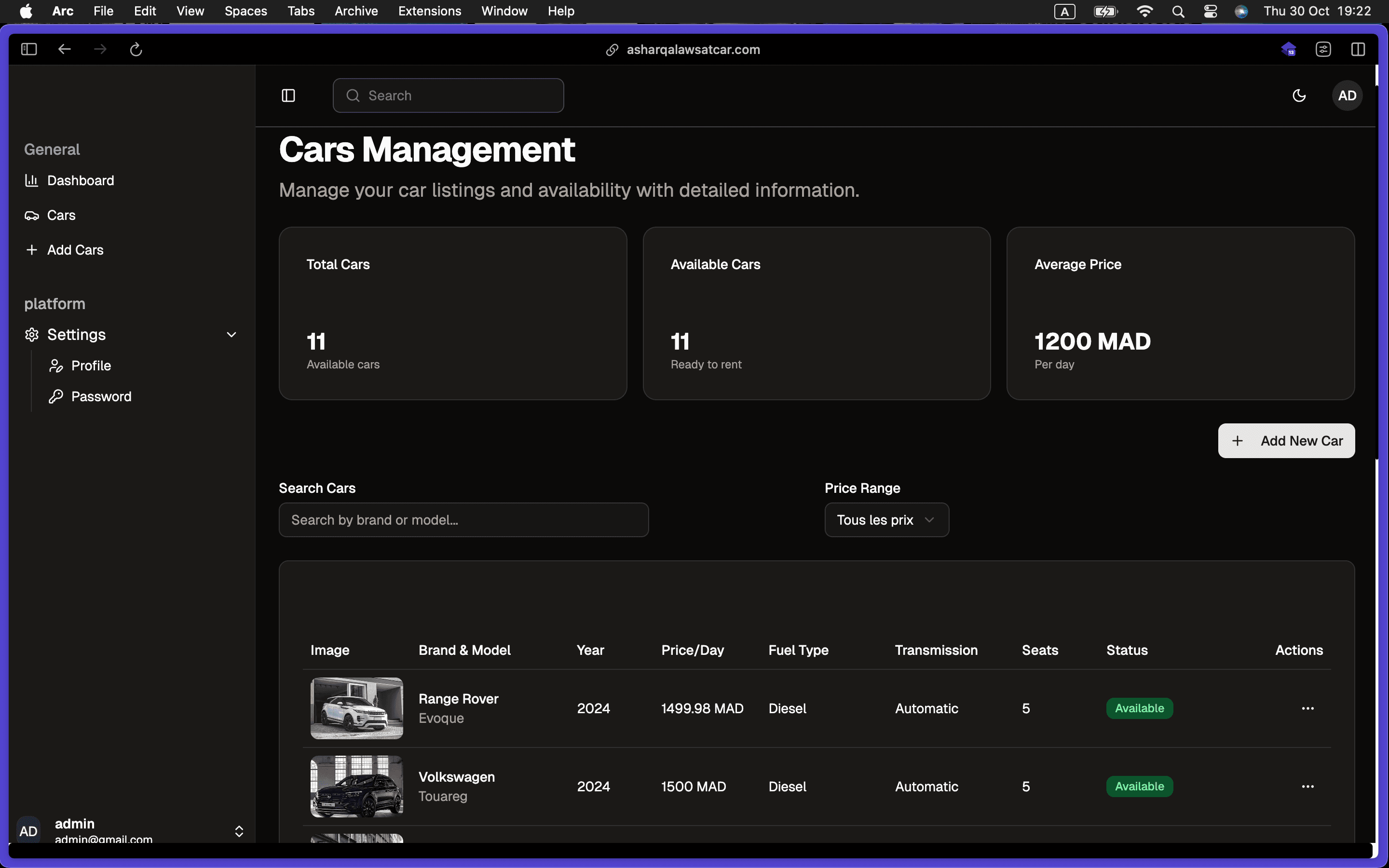Viewport: 1389px width, 868px height.
Task: Open Add Cars in sidebar
Action: 75,250
